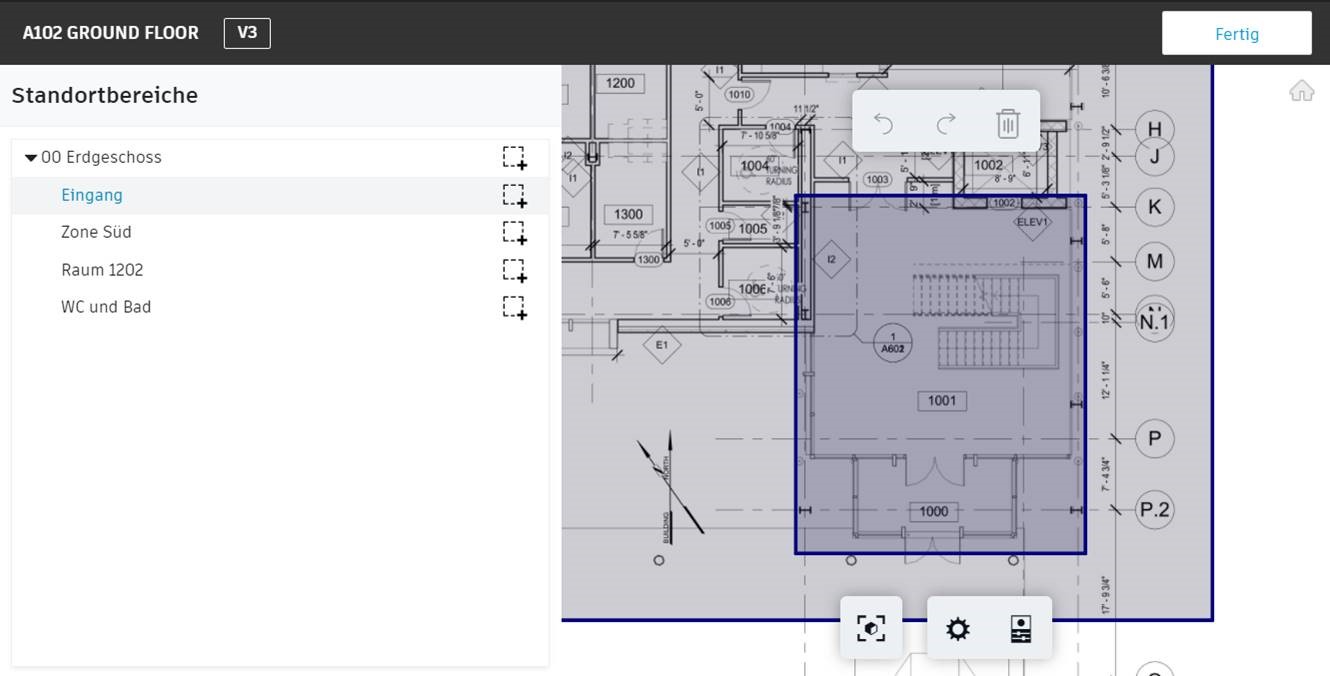This screenshot has height=676, width=1330.
Task: Click add-area icon for WC und Bad
Action: coord(514,308)
